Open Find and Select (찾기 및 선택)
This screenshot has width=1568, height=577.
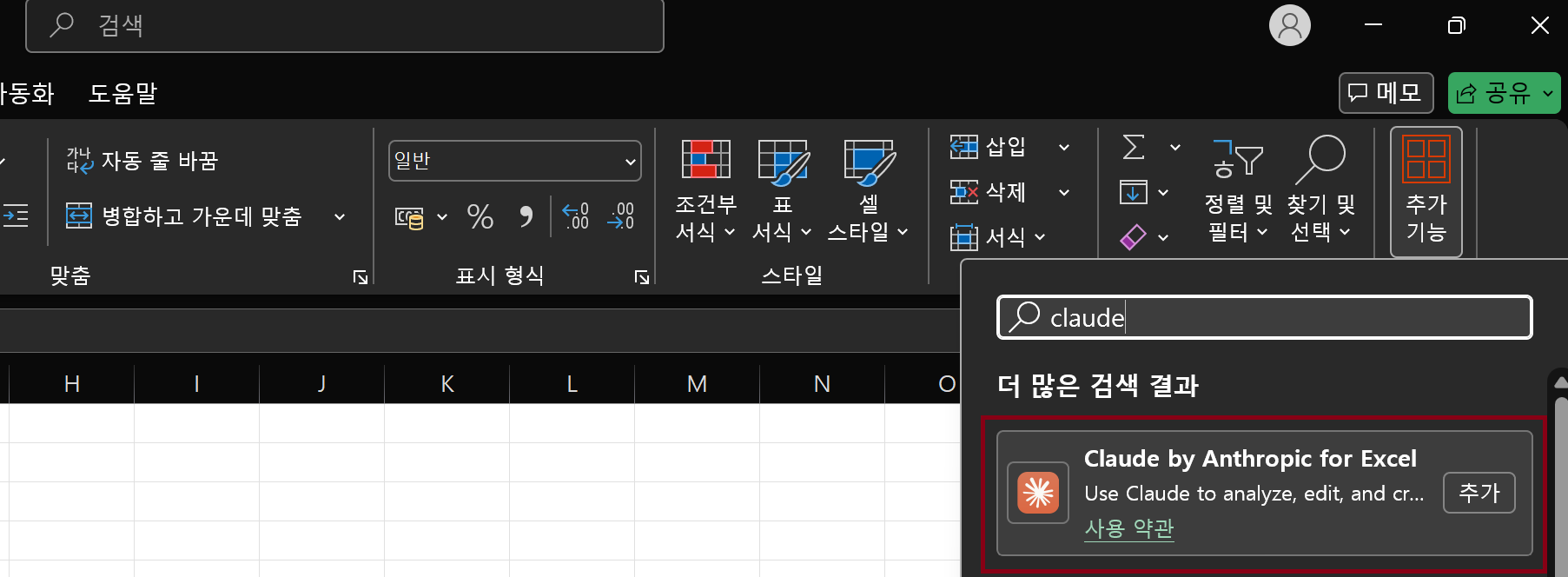(x=1320, y=191)
